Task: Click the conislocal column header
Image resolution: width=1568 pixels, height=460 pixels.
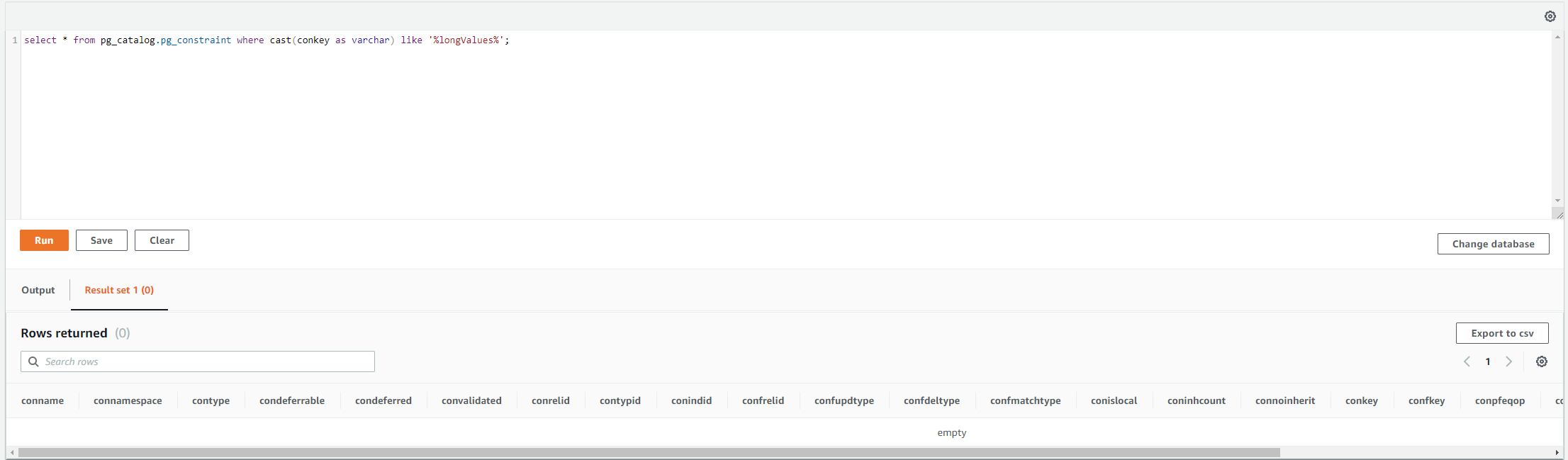Action: (x=1114, y=400)
